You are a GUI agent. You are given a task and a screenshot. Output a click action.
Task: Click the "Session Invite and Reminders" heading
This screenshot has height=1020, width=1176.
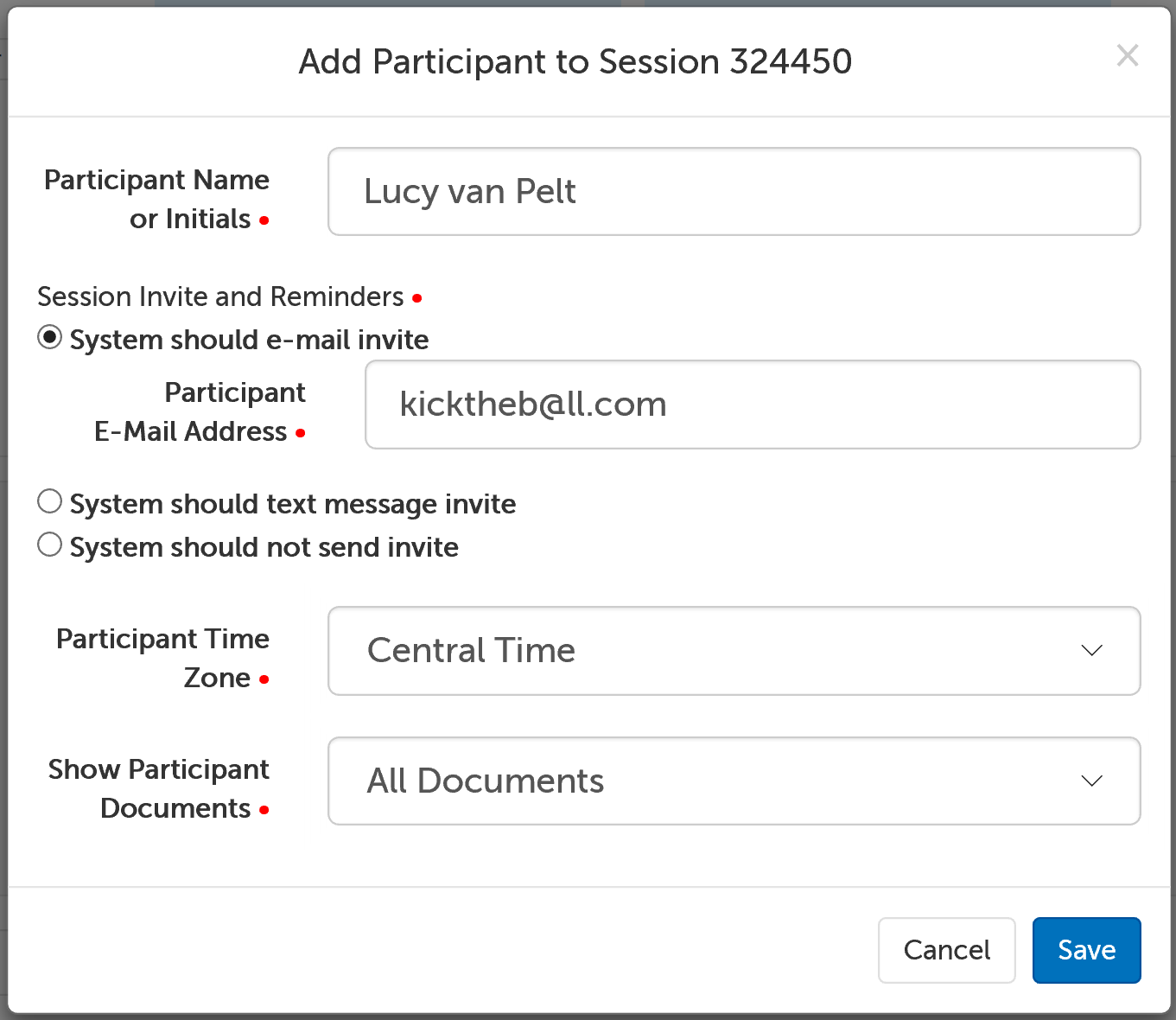pos(220,296)
